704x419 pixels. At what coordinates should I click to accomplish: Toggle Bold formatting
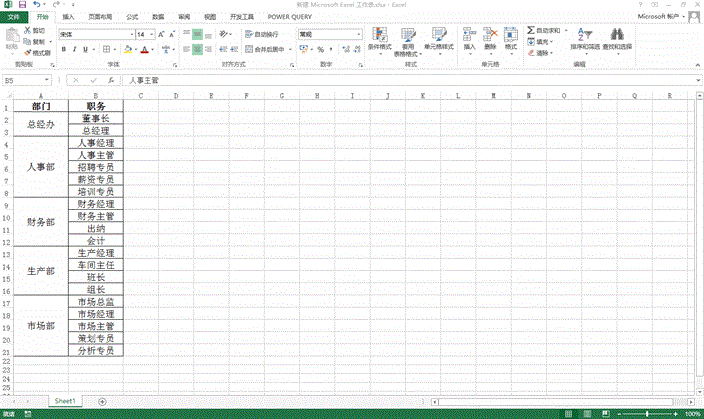(x=63, y=49)
